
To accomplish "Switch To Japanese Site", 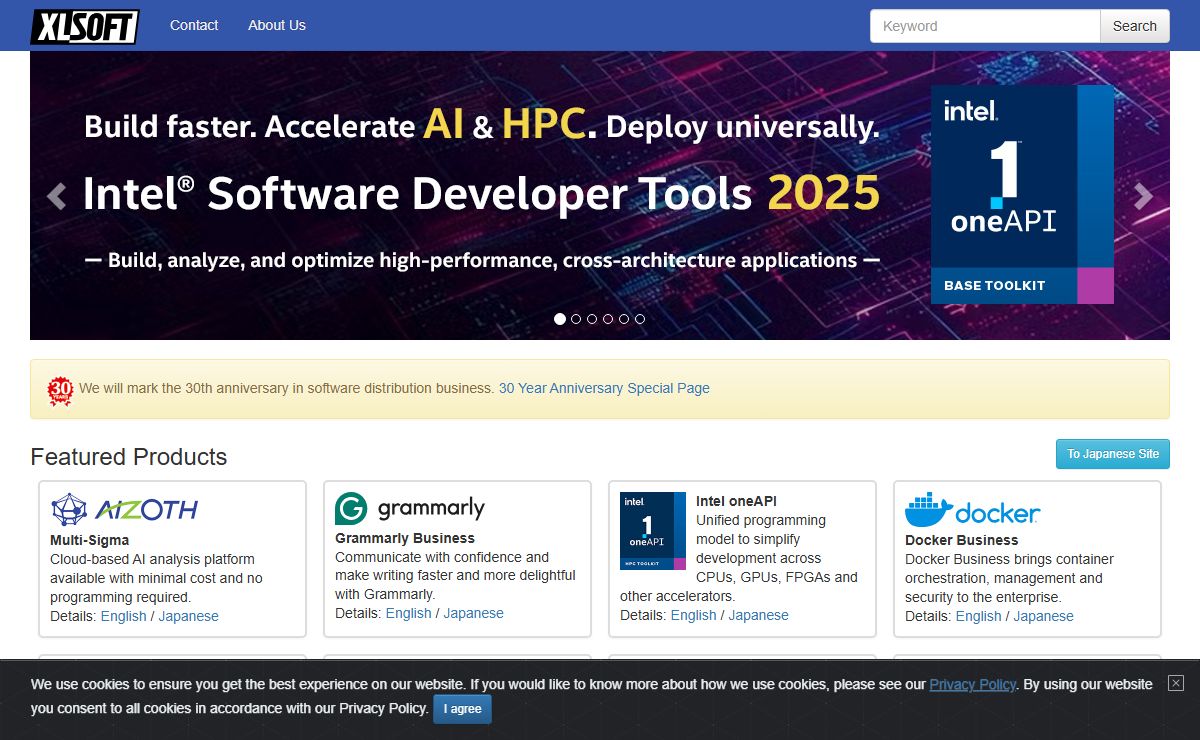I will [1113, 454].
